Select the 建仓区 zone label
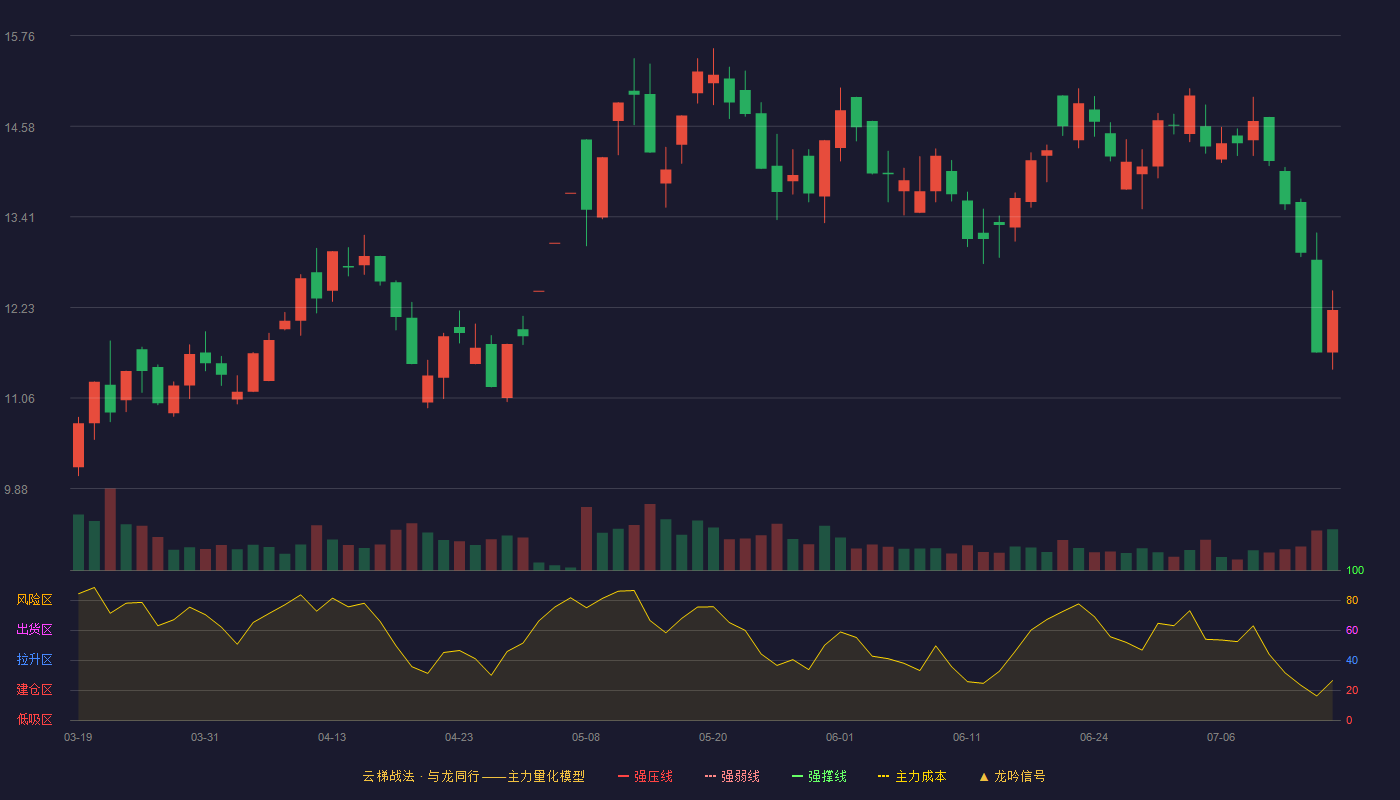The height and width of the screenshot is (800, 1400). pos(34,690)
